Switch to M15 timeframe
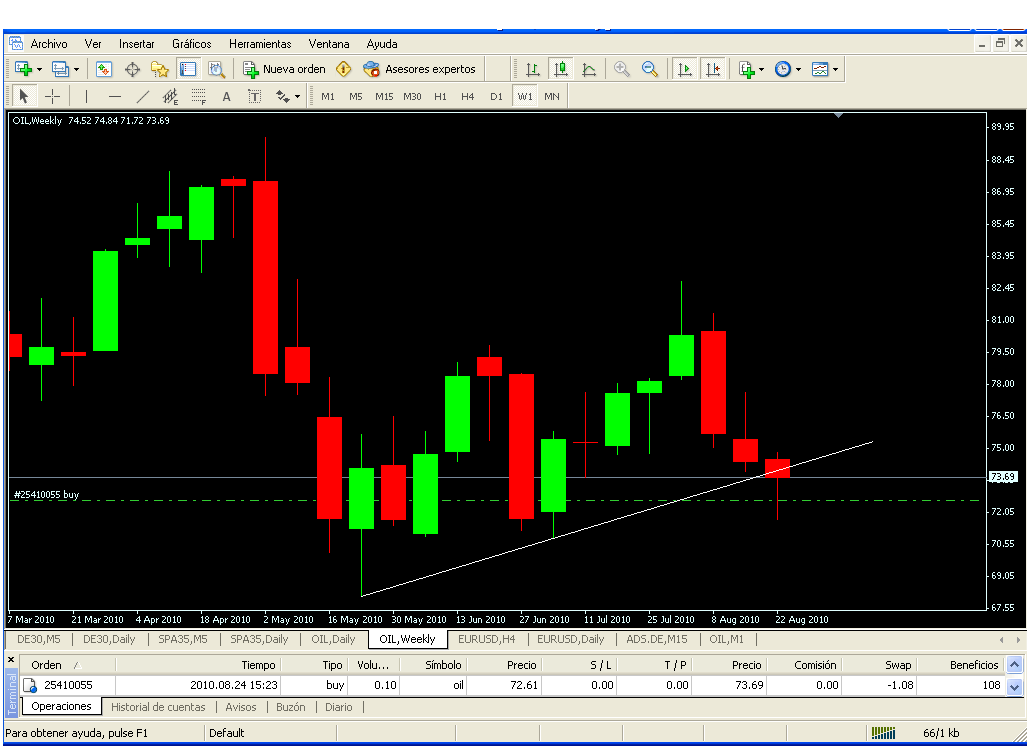This screenshot has height=746, width=1032. pyautogui.click(x=384, y=96)
